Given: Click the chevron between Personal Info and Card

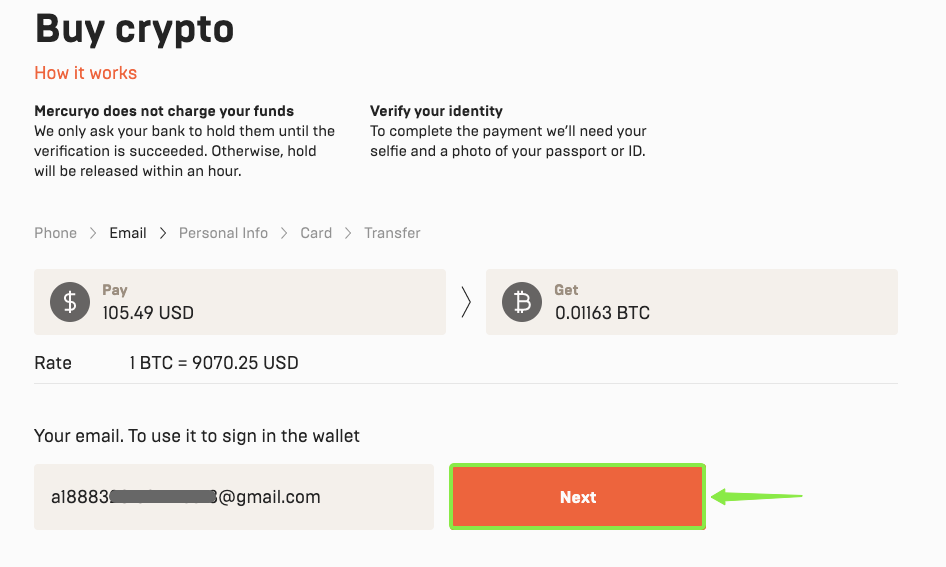Looking at the screenshot, I should [x=284, y=233].
